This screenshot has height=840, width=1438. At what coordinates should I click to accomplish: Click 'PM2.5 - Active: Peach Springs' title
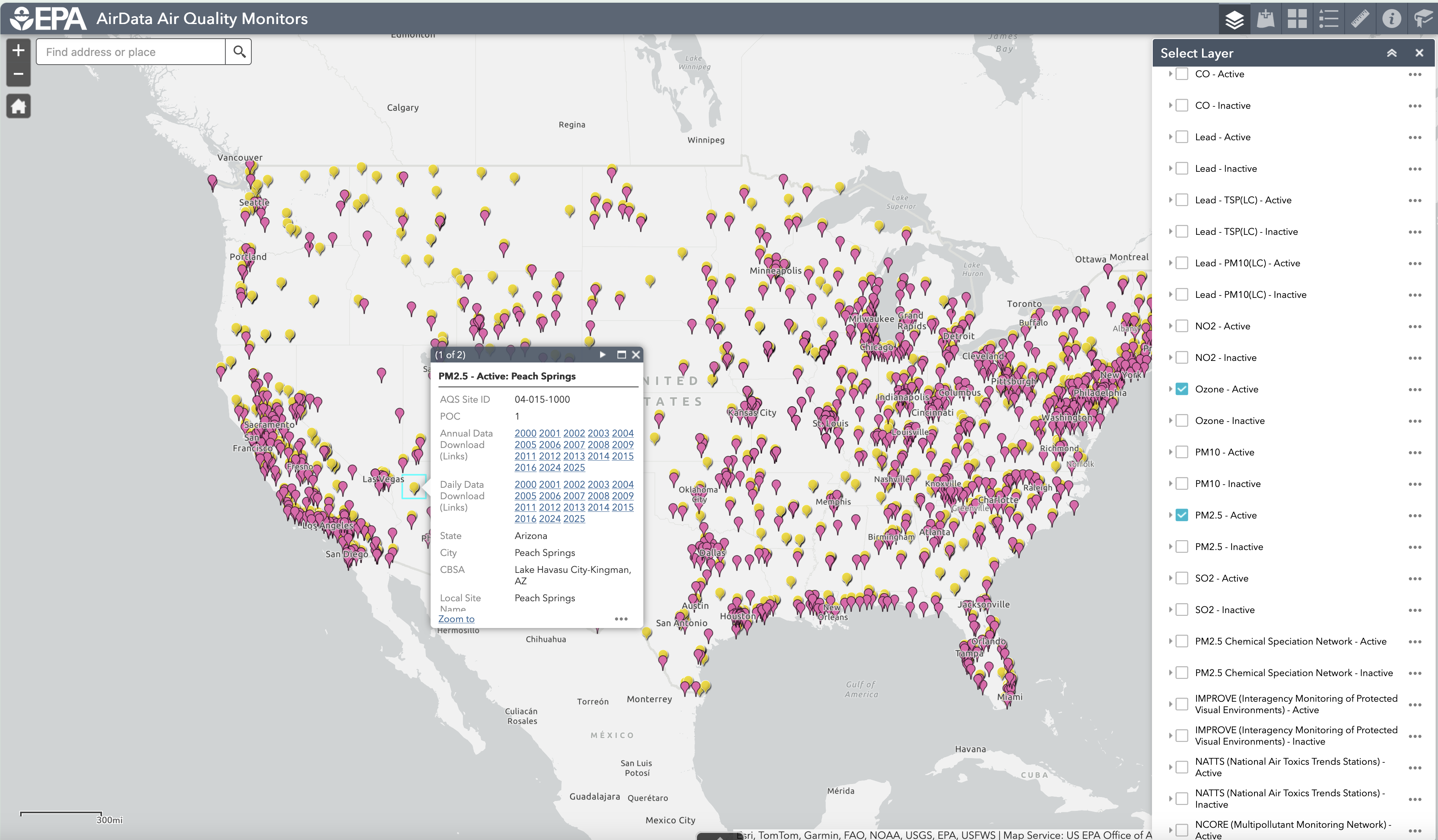pos(507,376)
